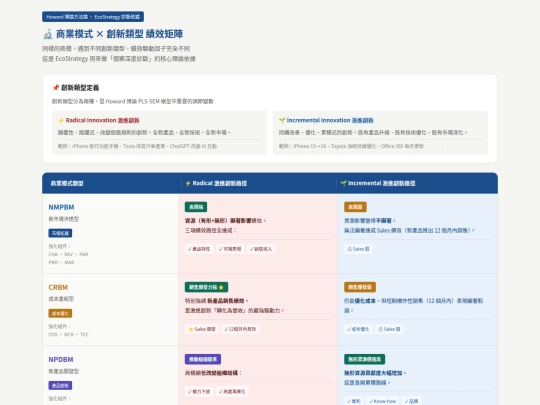Click the 12個月內見效 chip in the CRBM row

pos(240,329)
